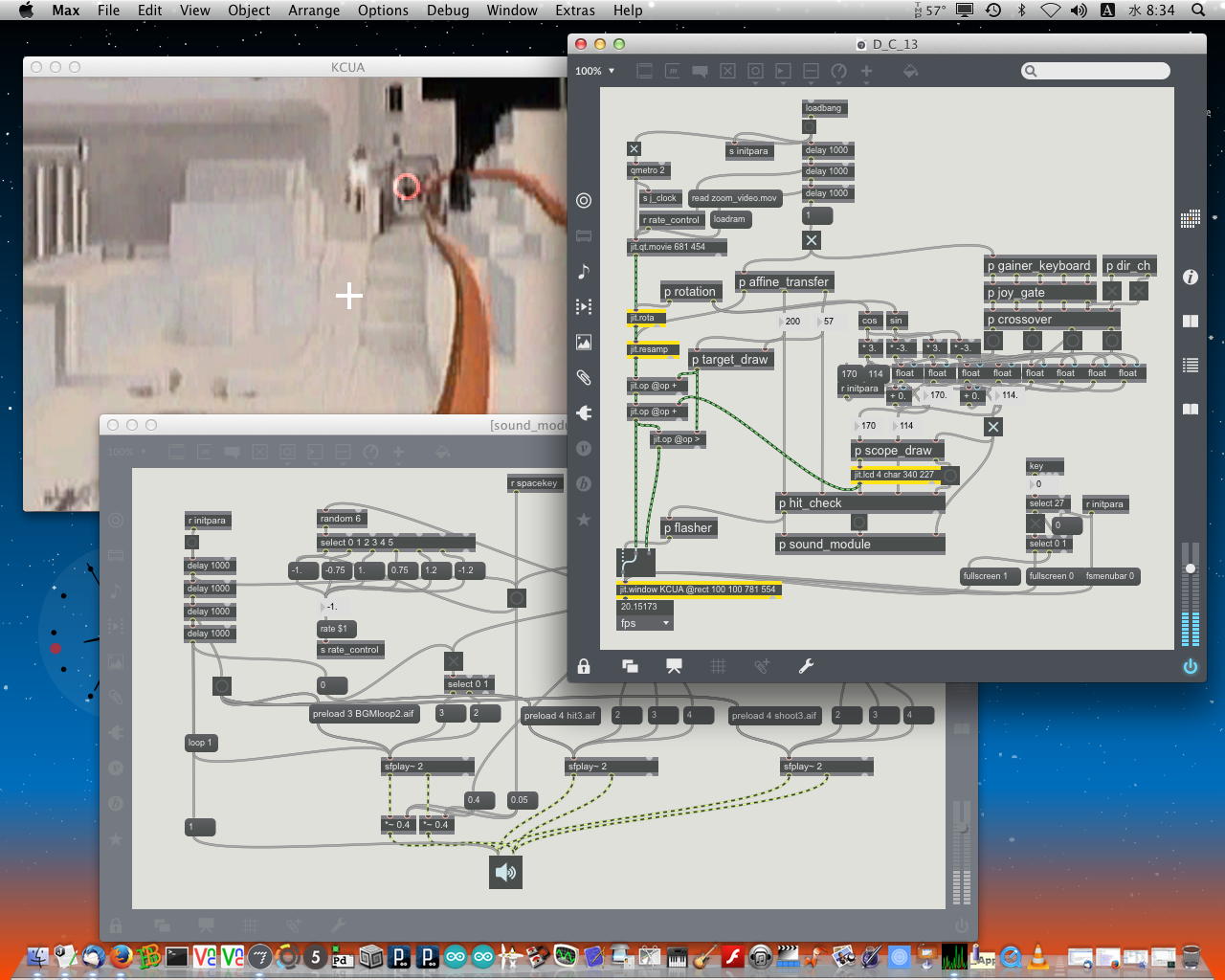Click the bang button under loadbang
Image resolution: width=1225 pixels, height=980 pixels.
pos(810,126)
